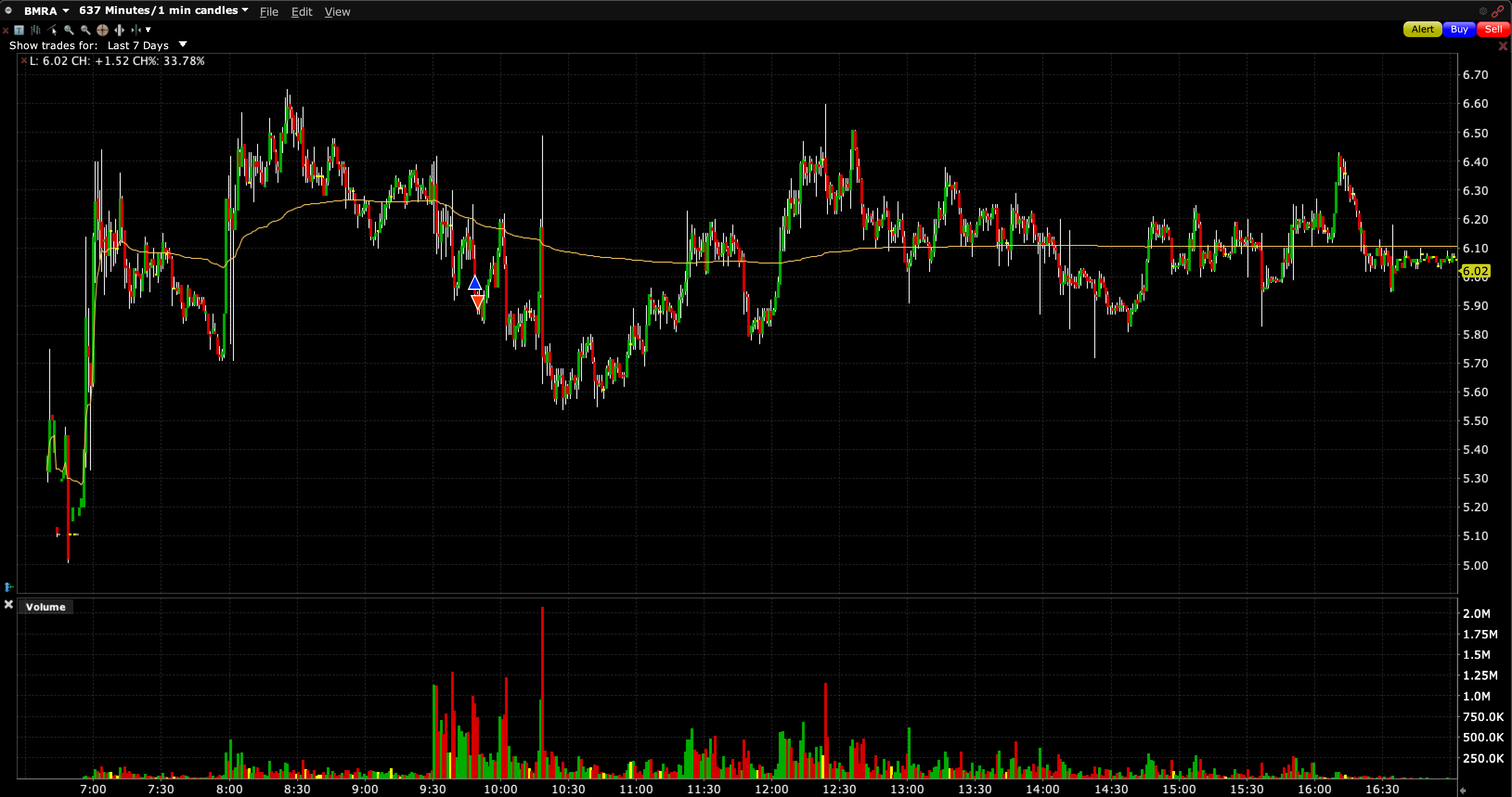The width and height of the screenshot is (1512, 797).
Task: Expand the 637 Minutes/1 min candles dropdown
Action: tap(245, 10)
